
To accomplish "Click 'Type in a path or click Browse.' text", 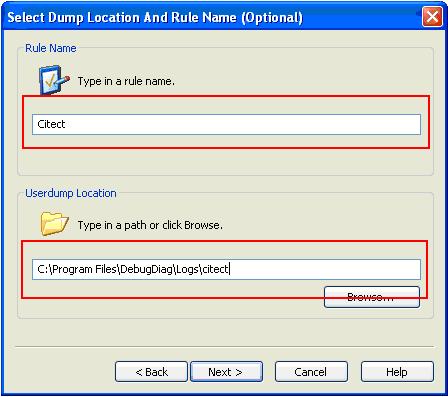I will (x=150, y=225).
